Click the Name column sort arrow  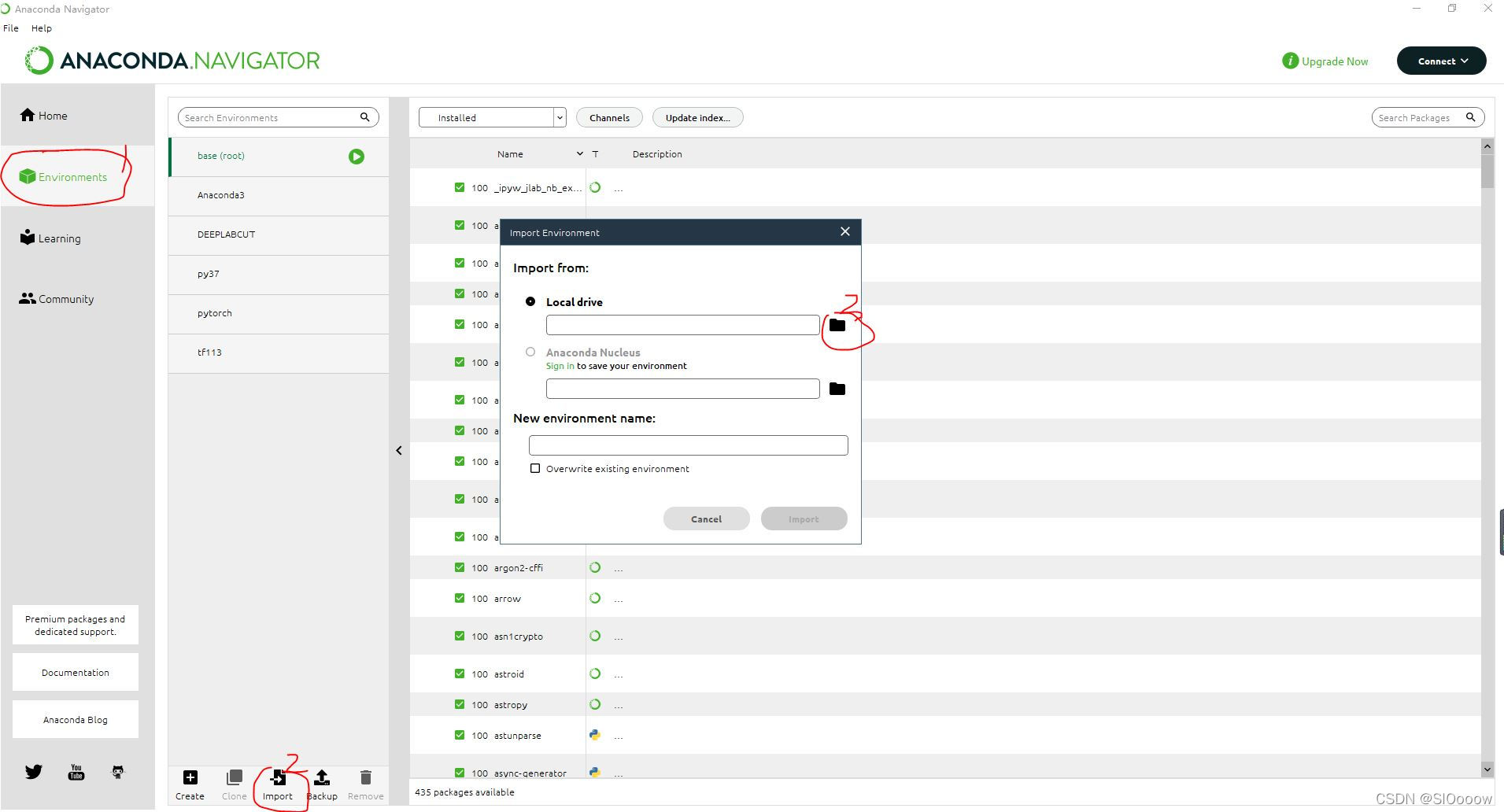[x=580, y=154]
